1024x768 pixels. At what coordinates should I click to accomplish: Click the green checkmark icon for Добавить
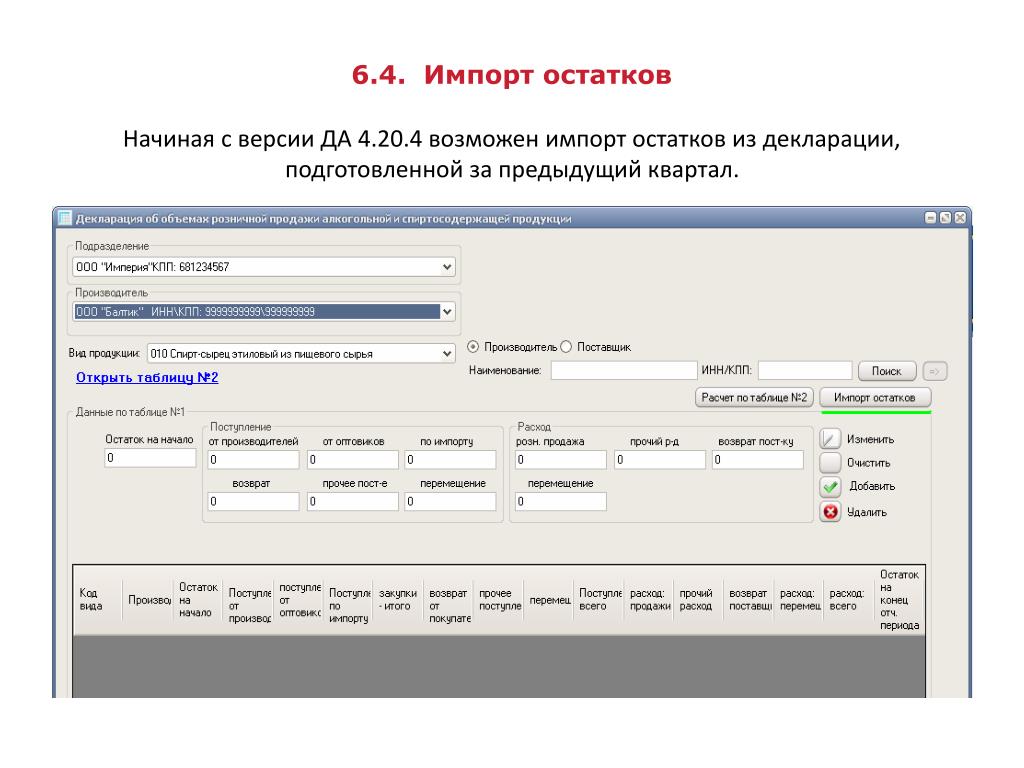[x=830, y=487]
